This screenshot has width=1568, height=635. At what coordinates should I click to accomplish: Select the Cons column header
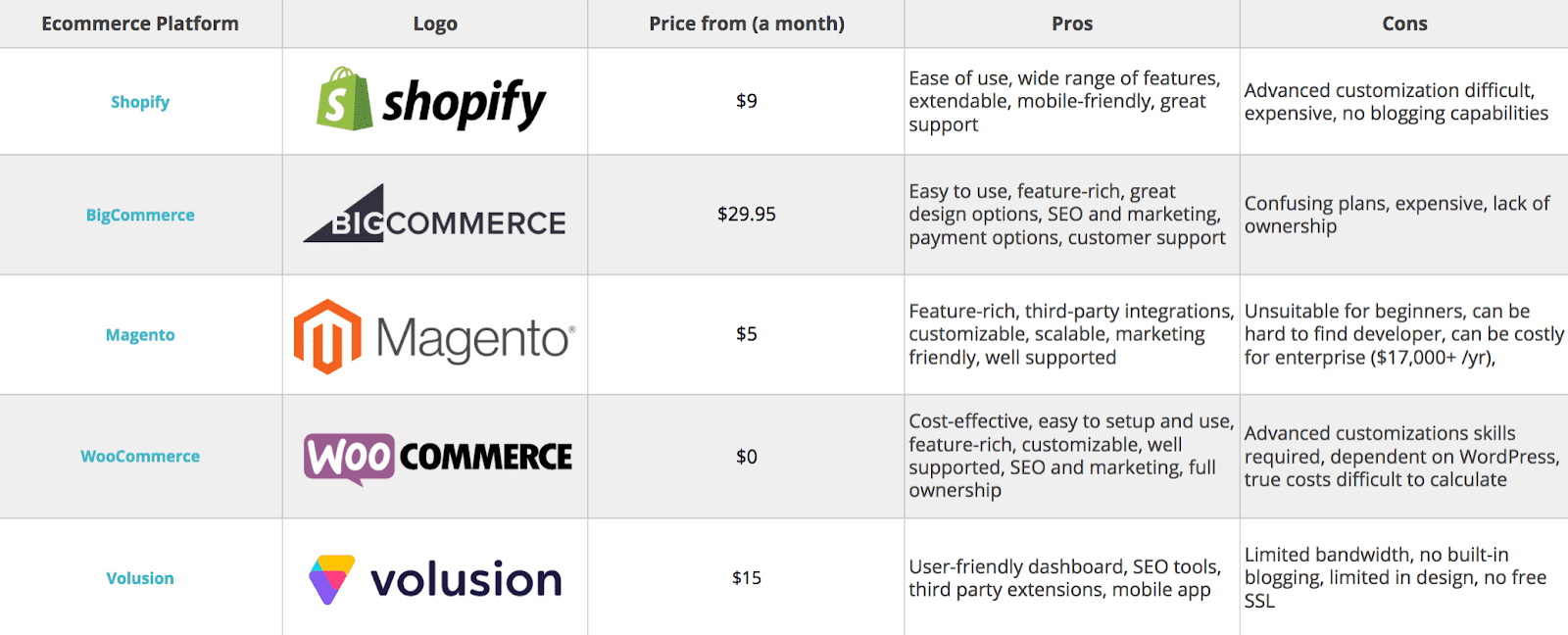(1404, 24)
